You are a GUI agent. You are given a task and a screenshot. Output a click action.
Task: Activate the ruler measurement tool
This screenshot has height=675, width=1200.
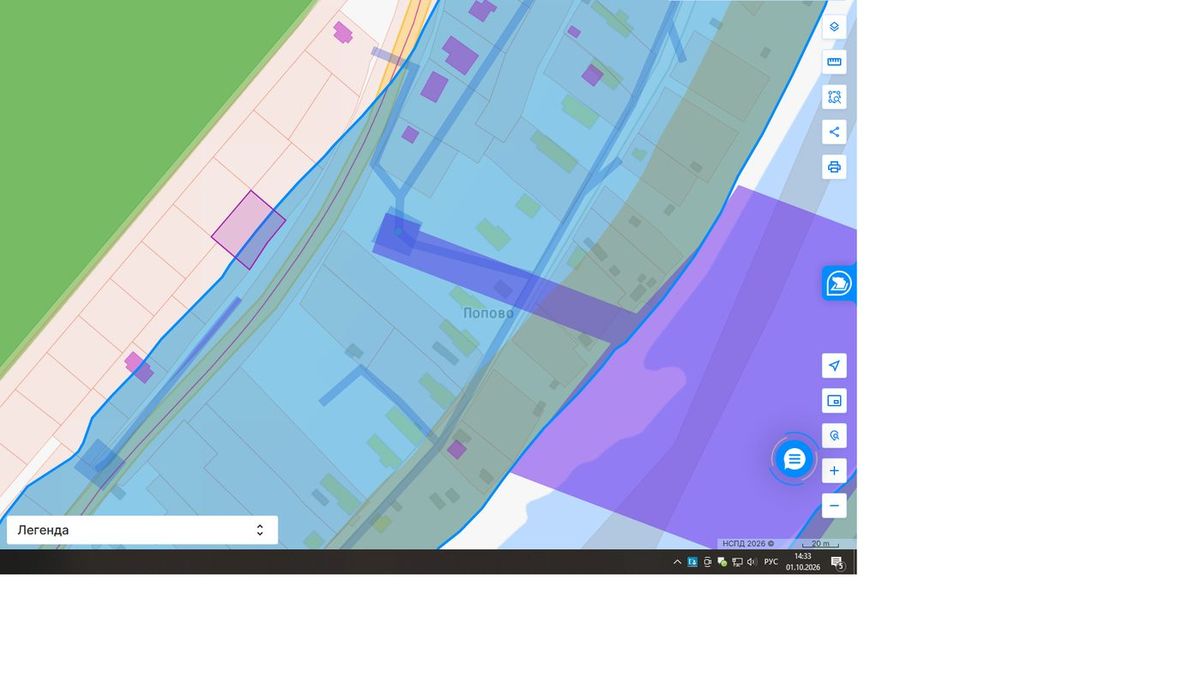[x=834, y=62]
